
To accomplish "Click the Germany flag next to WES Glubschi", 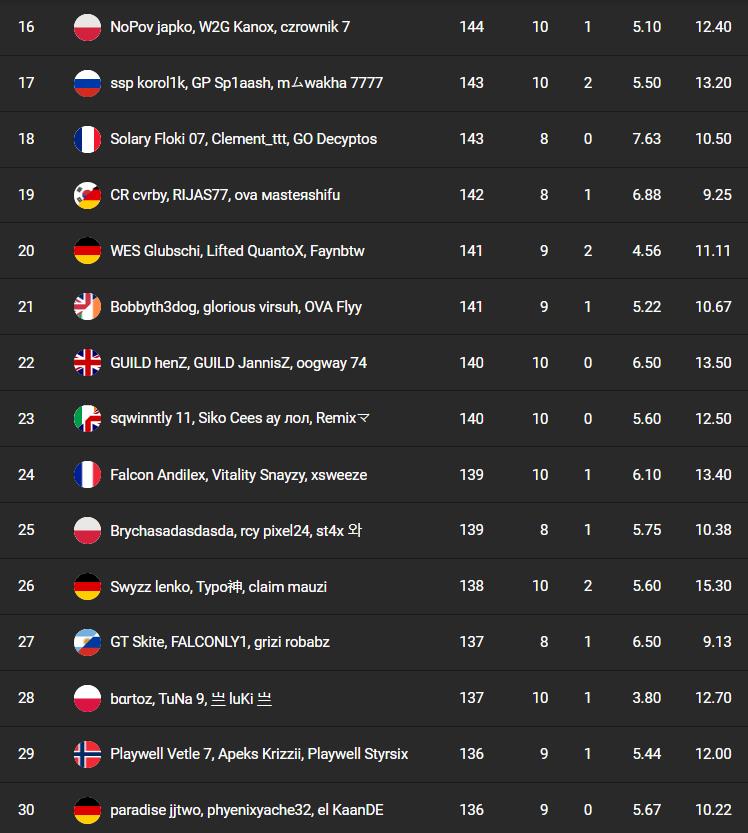I will pyautogui.click(x=88, y=251).
